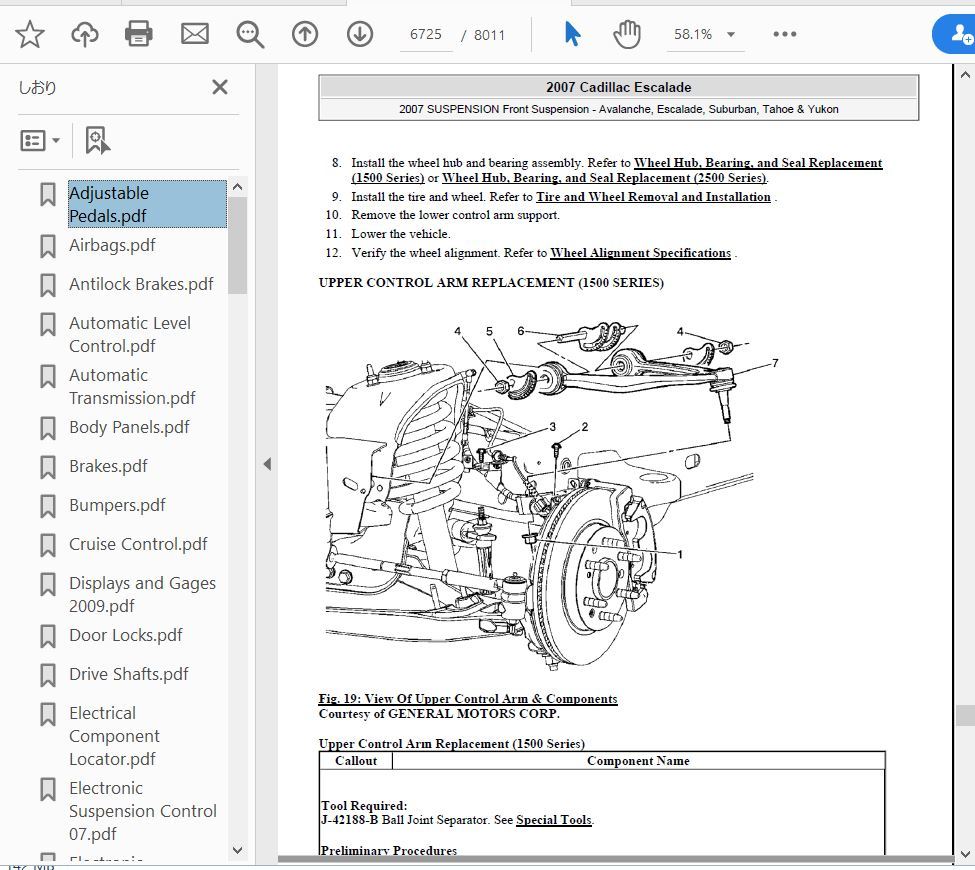Screen dimensions: 975x870
Task: Click the find current bookmark icon
Action: point(97,141)
